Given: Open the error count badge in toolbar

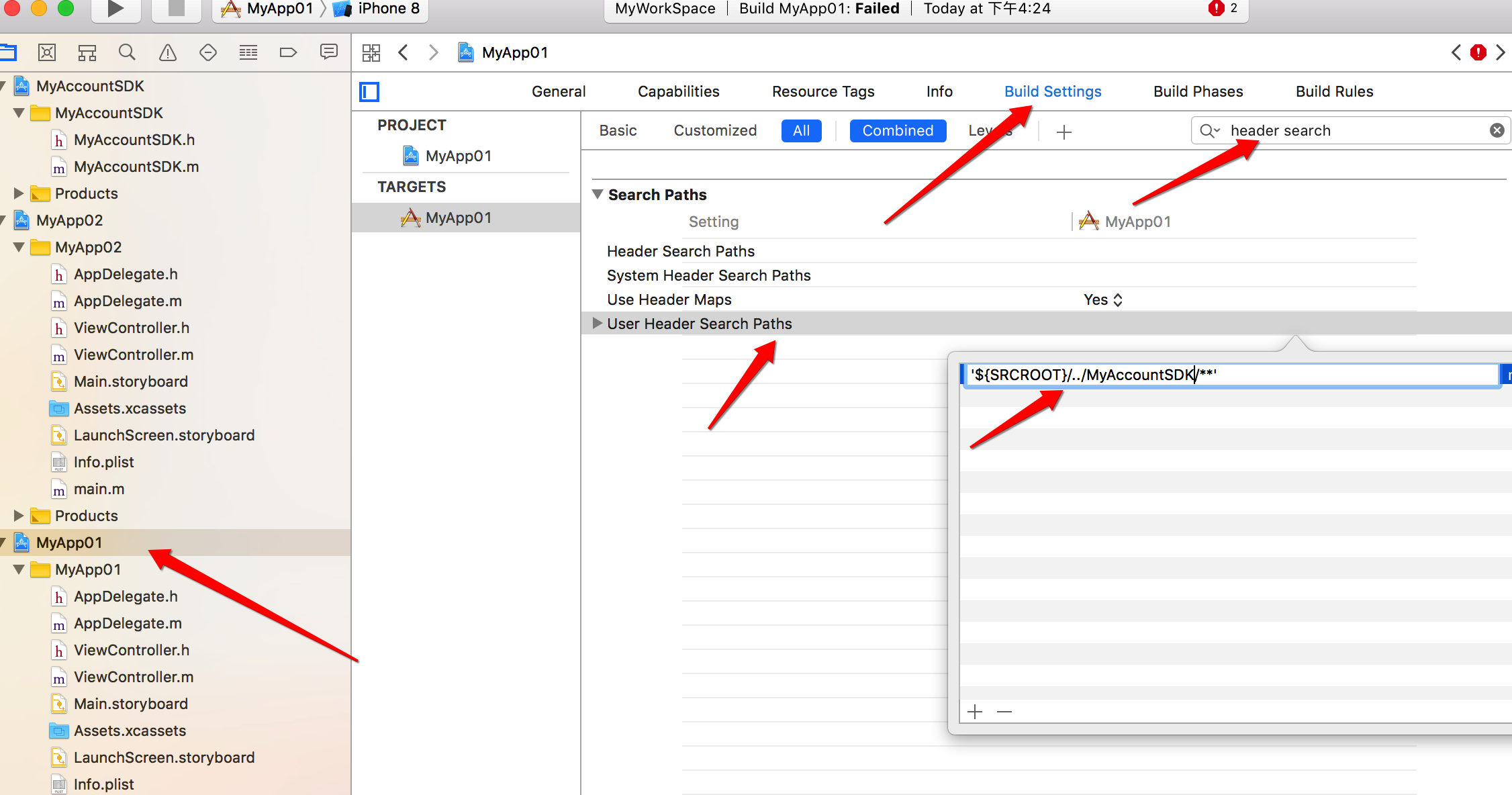Looking at the screenshot, I should coord(1223,8).
